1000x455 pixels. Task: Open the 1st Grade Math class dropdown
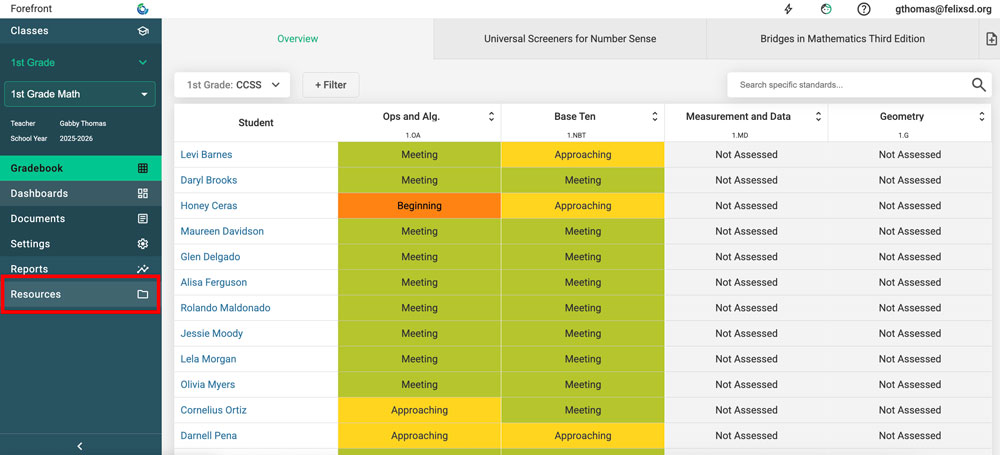click(x=80, y=94)
